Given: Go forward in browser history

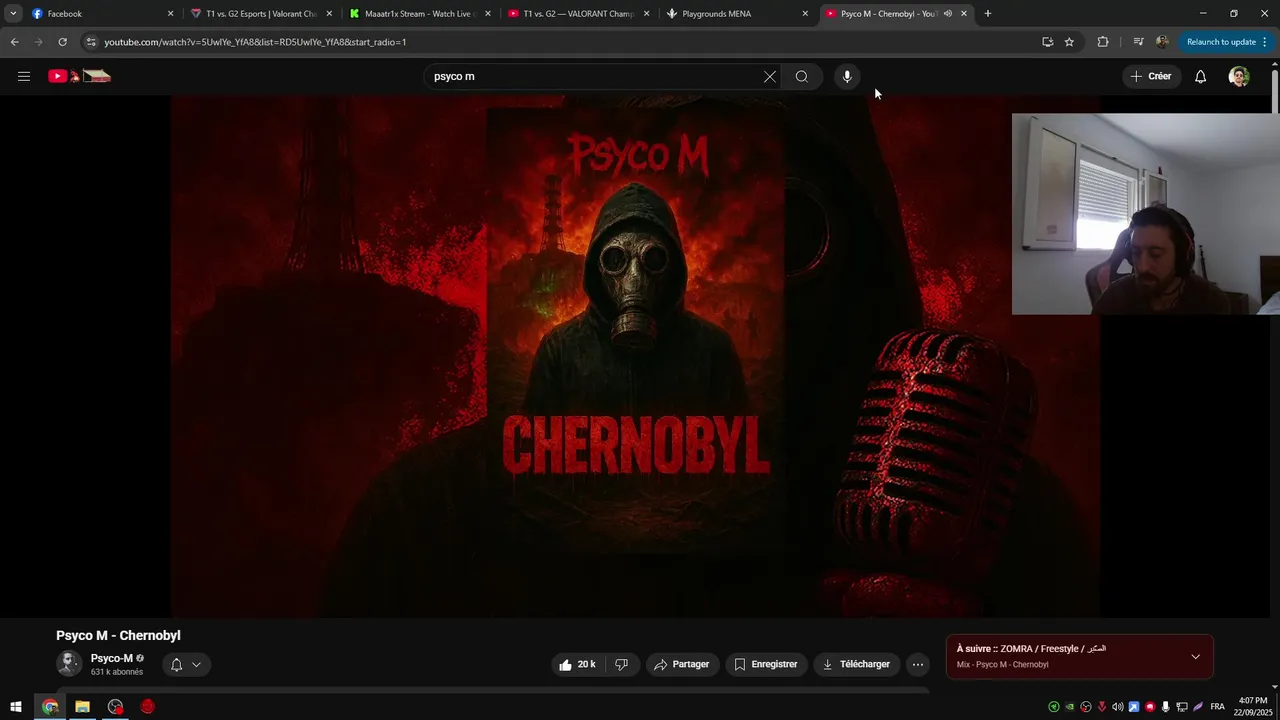Looking at the screenshot, I should 38,42.
